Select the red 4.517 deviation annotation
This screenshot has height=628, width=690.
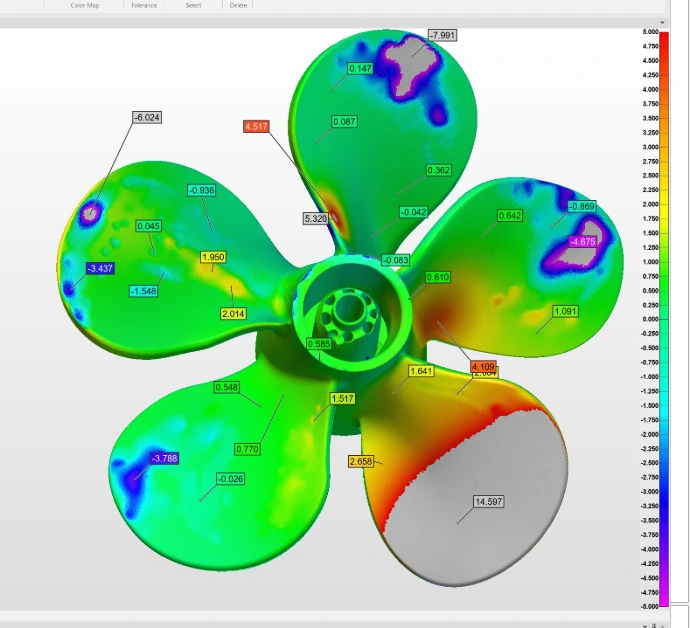(256, 127)
